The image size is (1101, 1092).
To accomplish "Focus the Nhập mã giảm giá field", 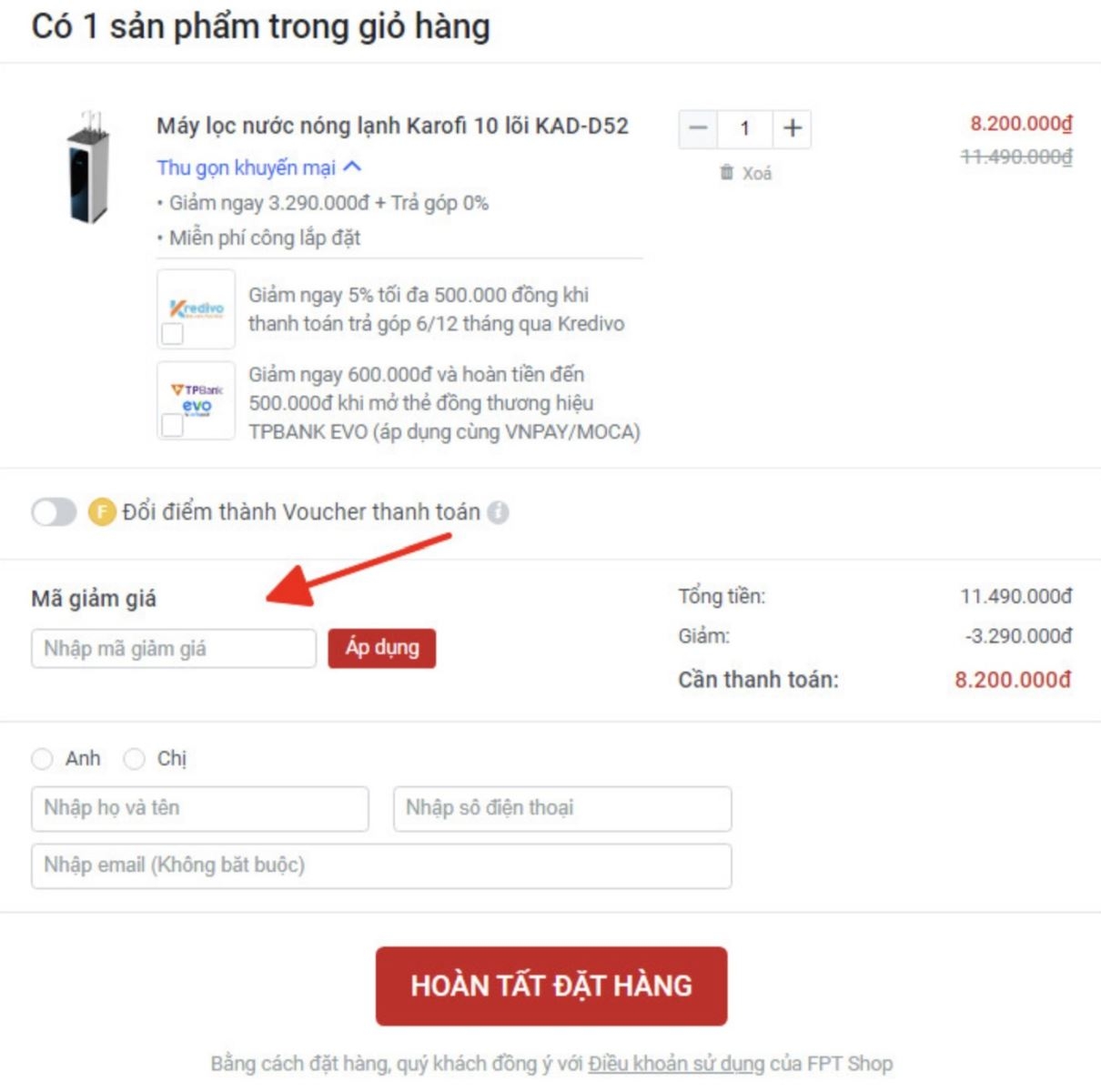I will pos(174,648).
